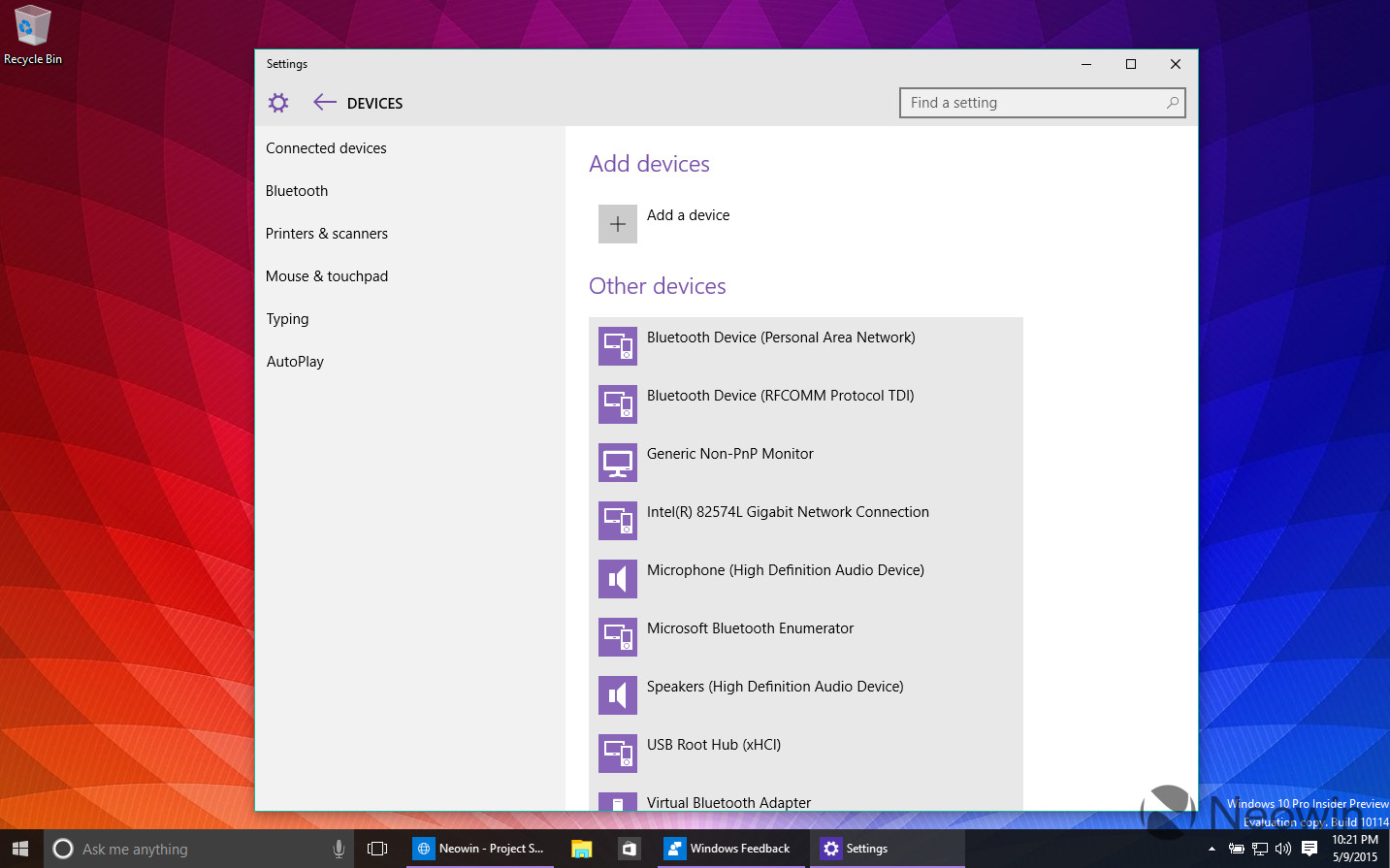This screenshot has height=868, width=1390.
Task: Maximize the Settings window
Action: click(x=1130, y=64)
